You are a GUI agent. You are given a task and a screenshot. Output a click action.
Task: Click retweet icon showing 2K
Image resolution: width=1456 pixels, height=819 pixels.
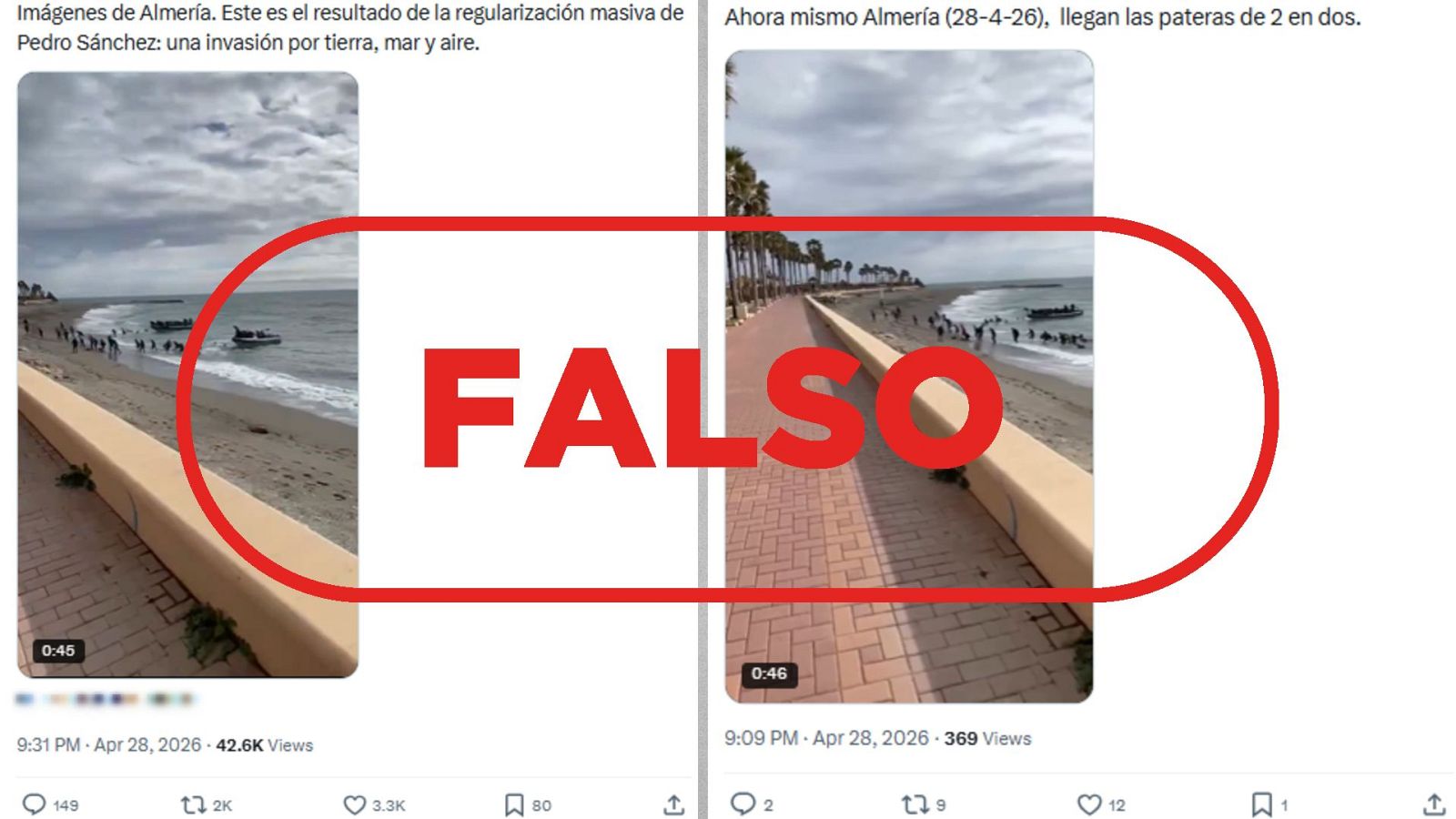193,804
